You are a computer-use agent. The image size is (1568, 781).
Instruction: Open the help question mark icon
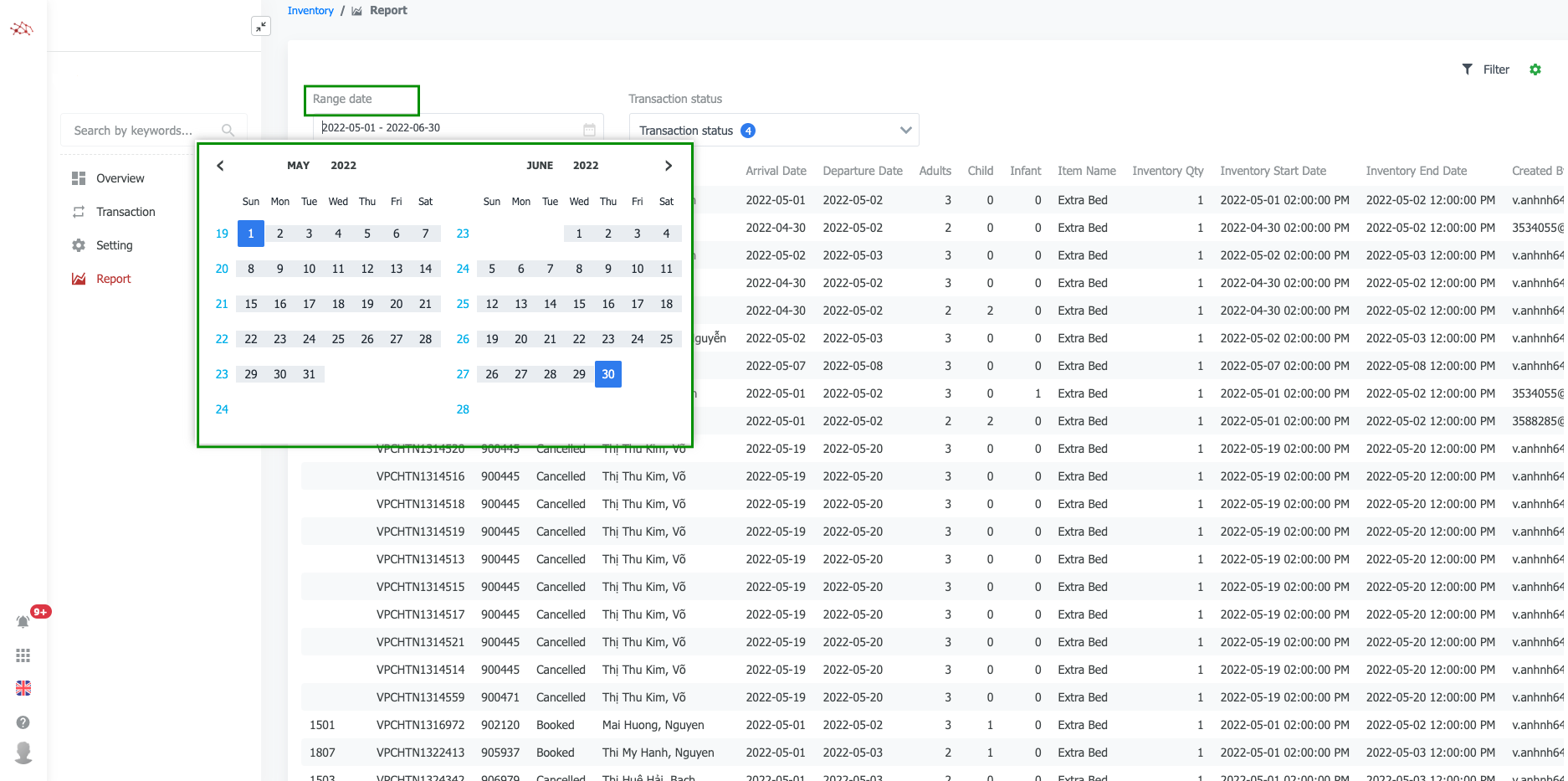(x=23, y=722)
